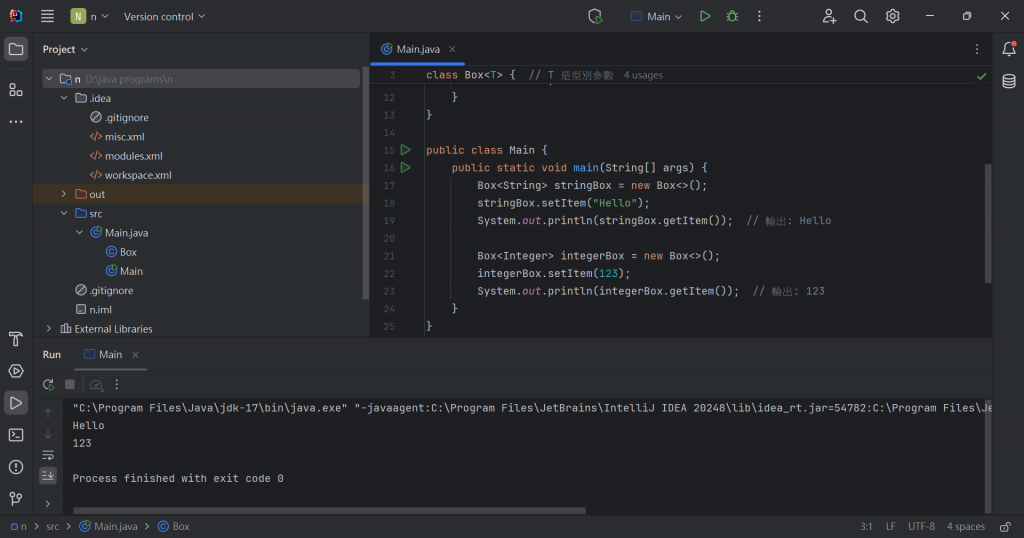Toggle the Project tool window button
This screenshot has height=538, width=1024.
(x=16, y=49)
